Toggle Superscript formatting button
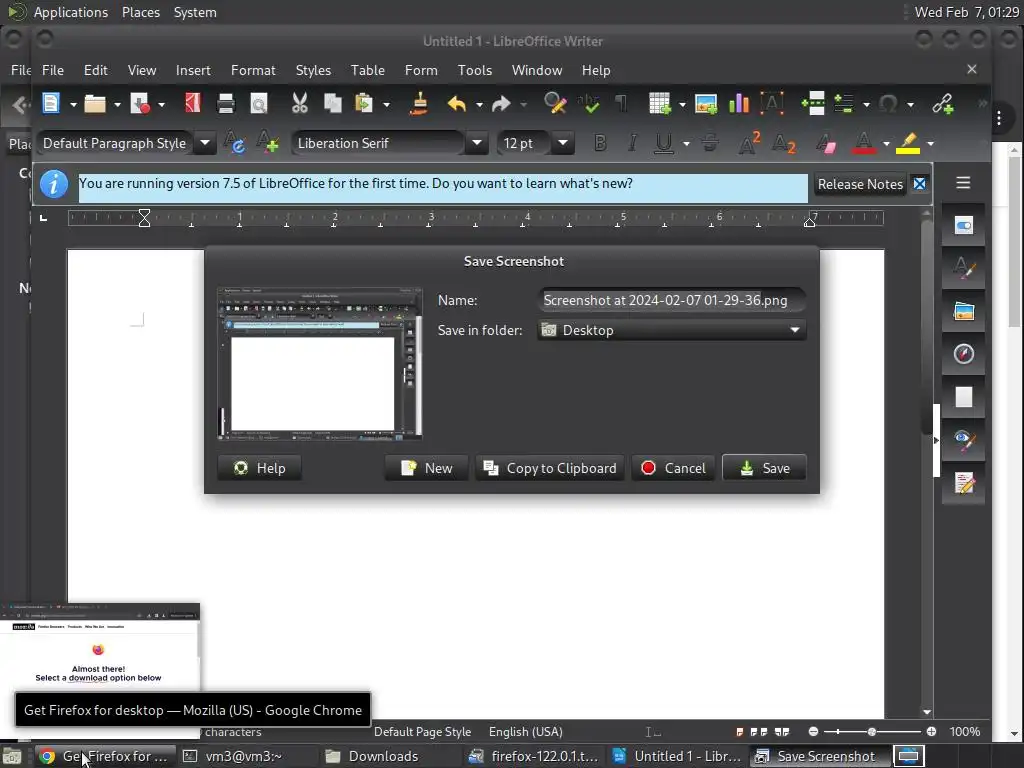This screenshot has width=1024, height=768. point(749,143)
